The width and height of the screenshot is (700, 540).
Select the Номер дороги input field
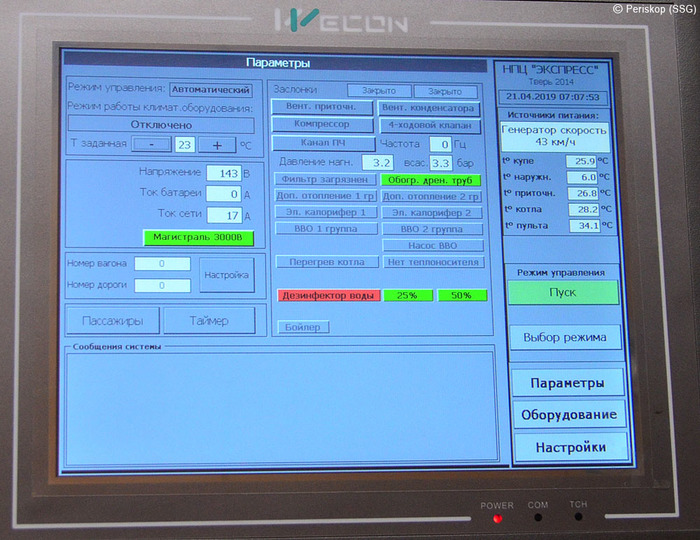coord(162,285)
